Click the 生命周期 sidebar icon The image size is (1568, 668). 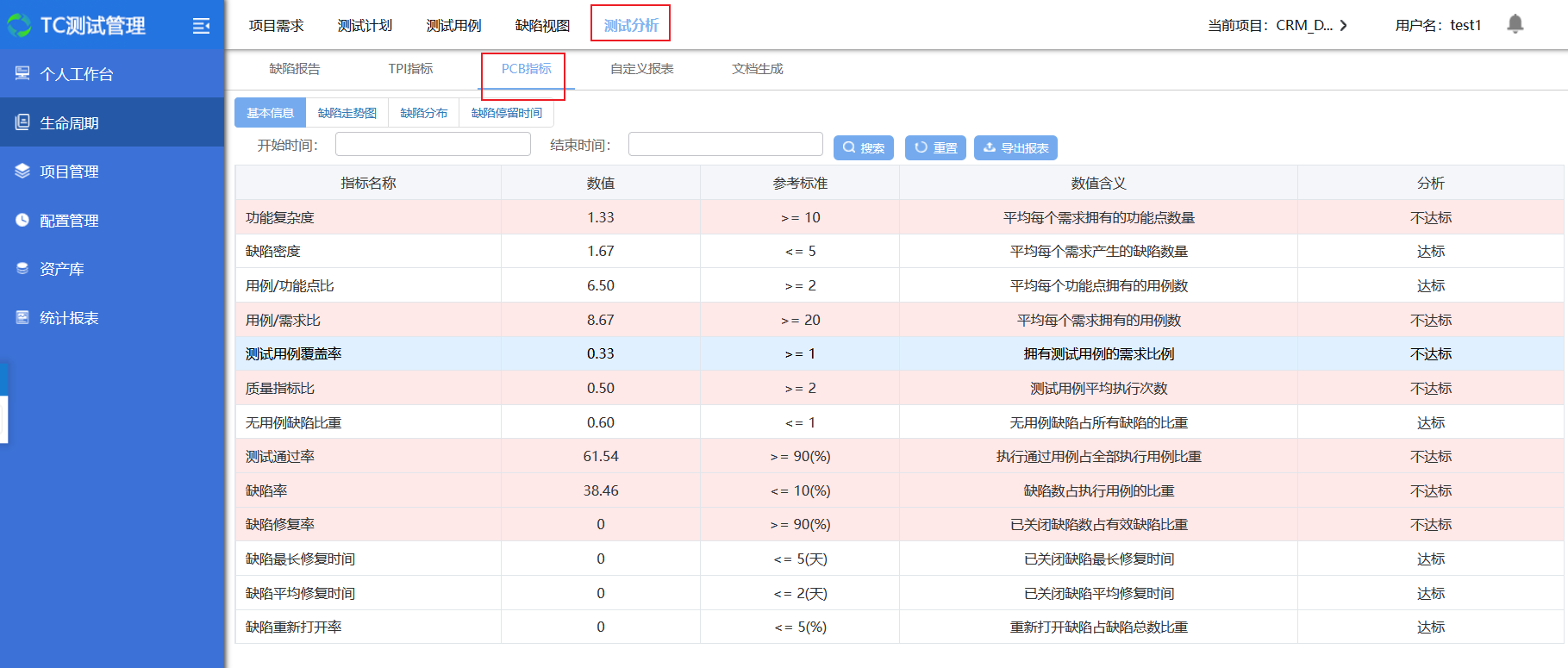pos(22,122)
